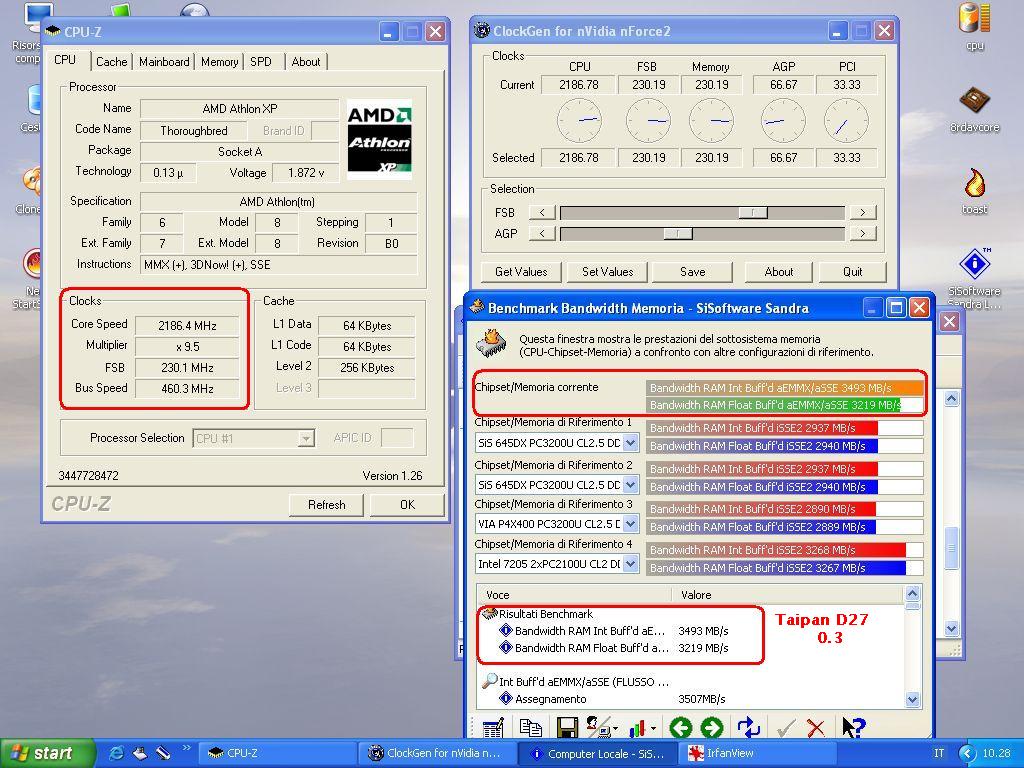
Task: Open the dropdown arrow beside the chart icon
Action: coord(653,728)
